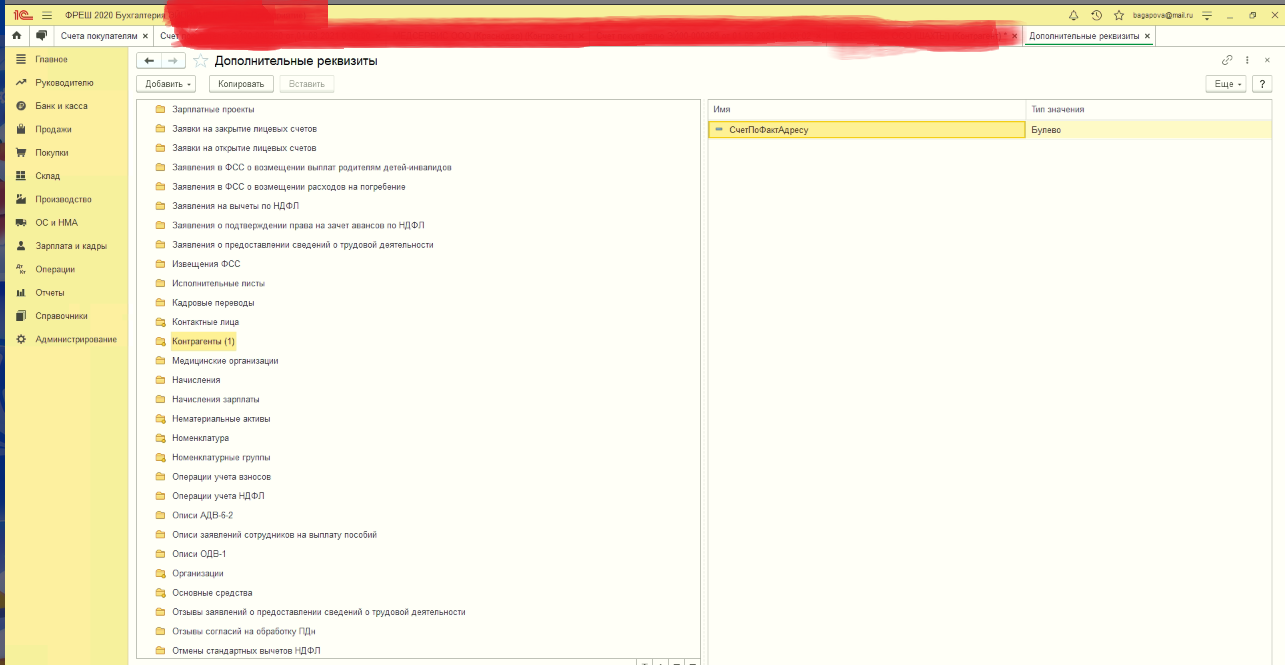
Task: Switch to the Счета покупателям tab
Action: click(x=98, y=36)
